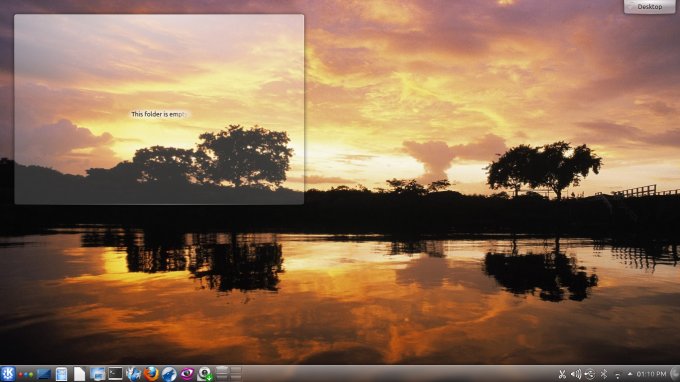Open the pager virtual desktop widget
Image resolution: width=680 pixels, height=382 pixels.
point(229,374)
